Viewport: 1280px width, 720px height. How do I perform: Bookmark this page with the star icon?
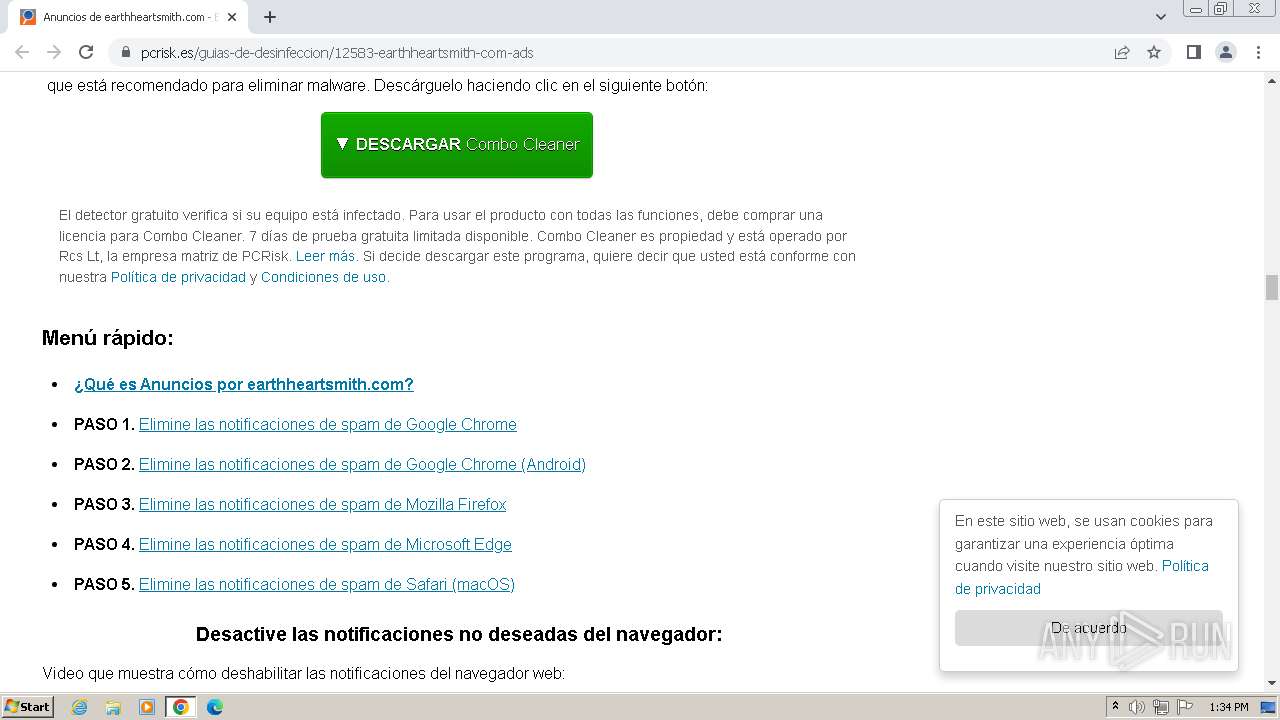coord(1154,52)
